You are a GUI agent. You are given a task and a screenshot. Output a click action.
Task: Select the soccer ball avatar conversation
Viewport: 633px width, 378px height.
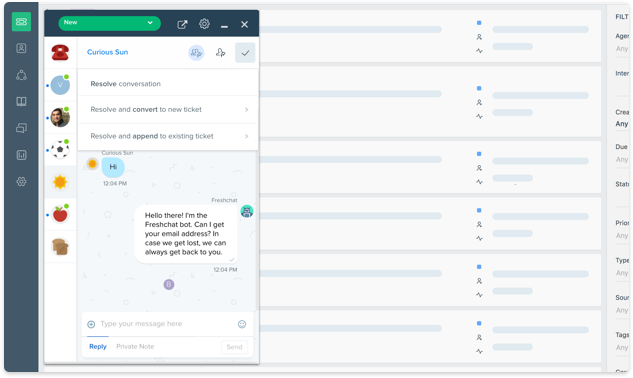[60, 149]
